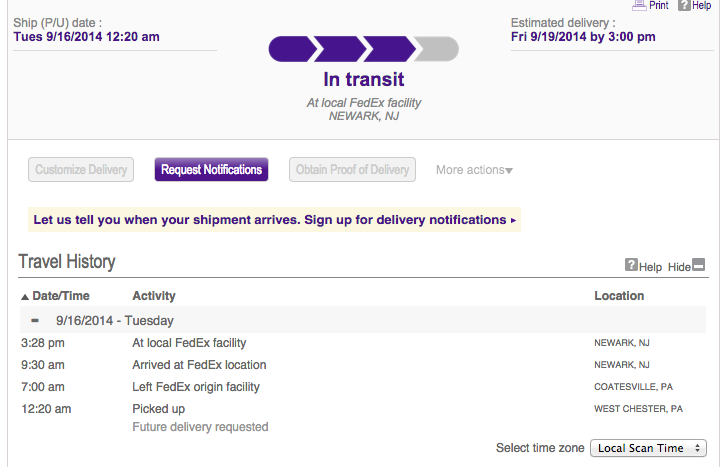Click the Customize Delivery button

pos(81,169)
